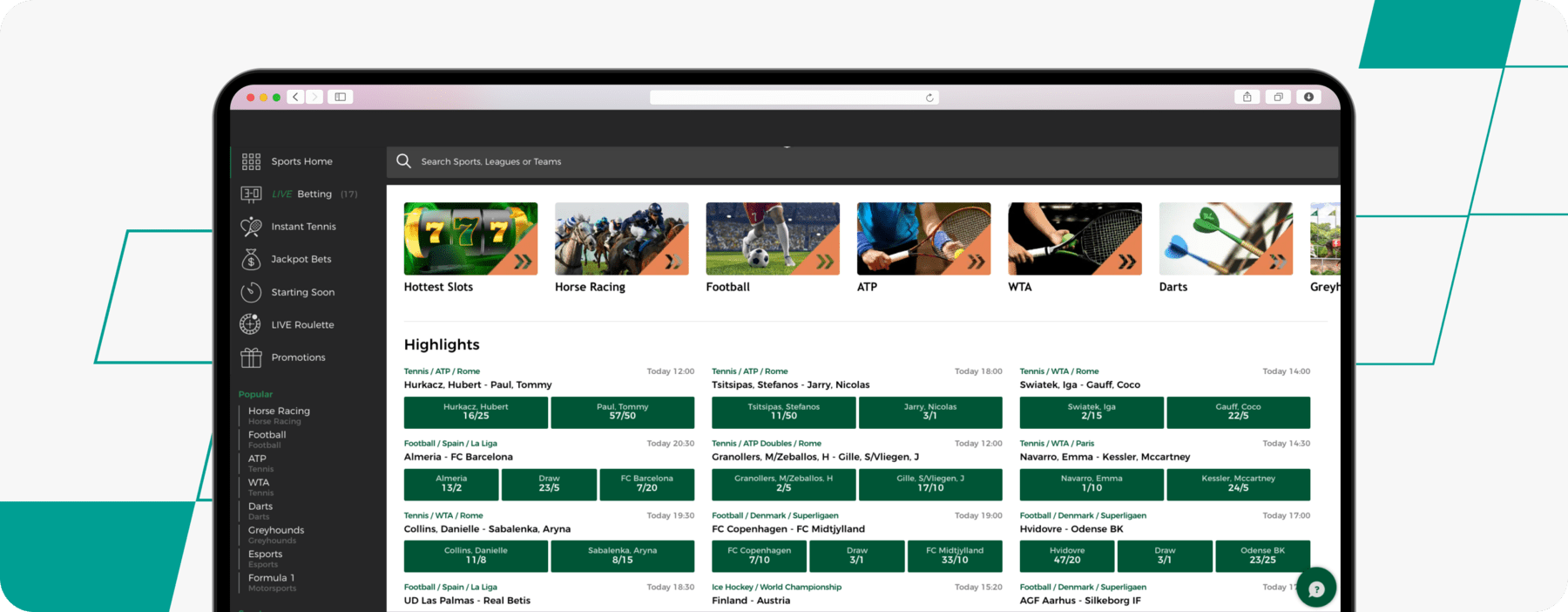Select ATP in Popular list

(257, 459)
